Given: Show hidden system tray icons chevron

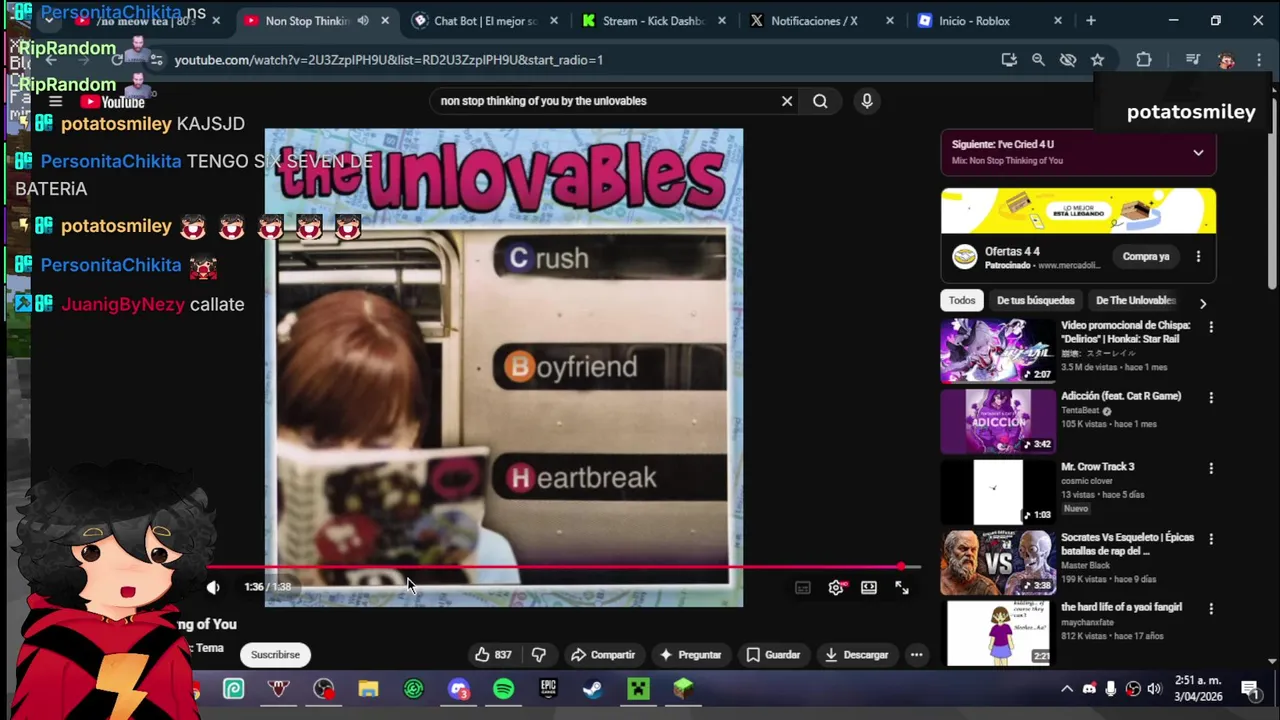Looking at the screenshot, I should point(1067,689).
